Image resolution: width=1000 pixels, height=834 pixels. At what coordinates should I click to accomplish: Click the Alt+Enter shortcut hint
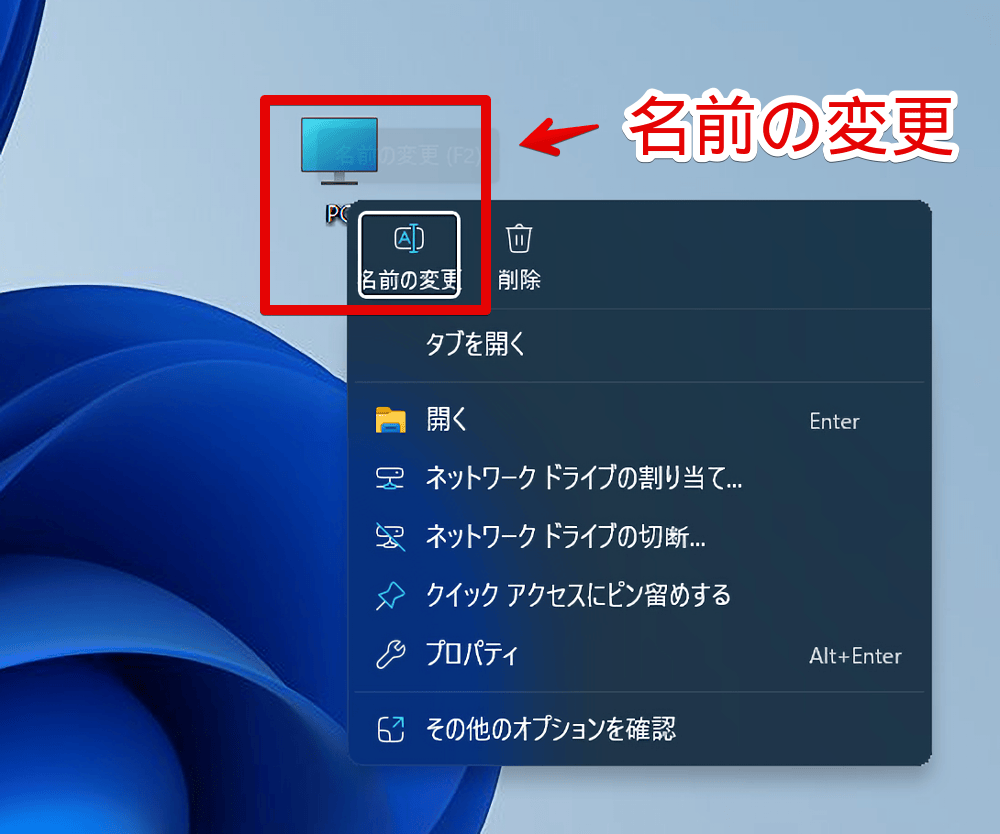tap(855, 657)
